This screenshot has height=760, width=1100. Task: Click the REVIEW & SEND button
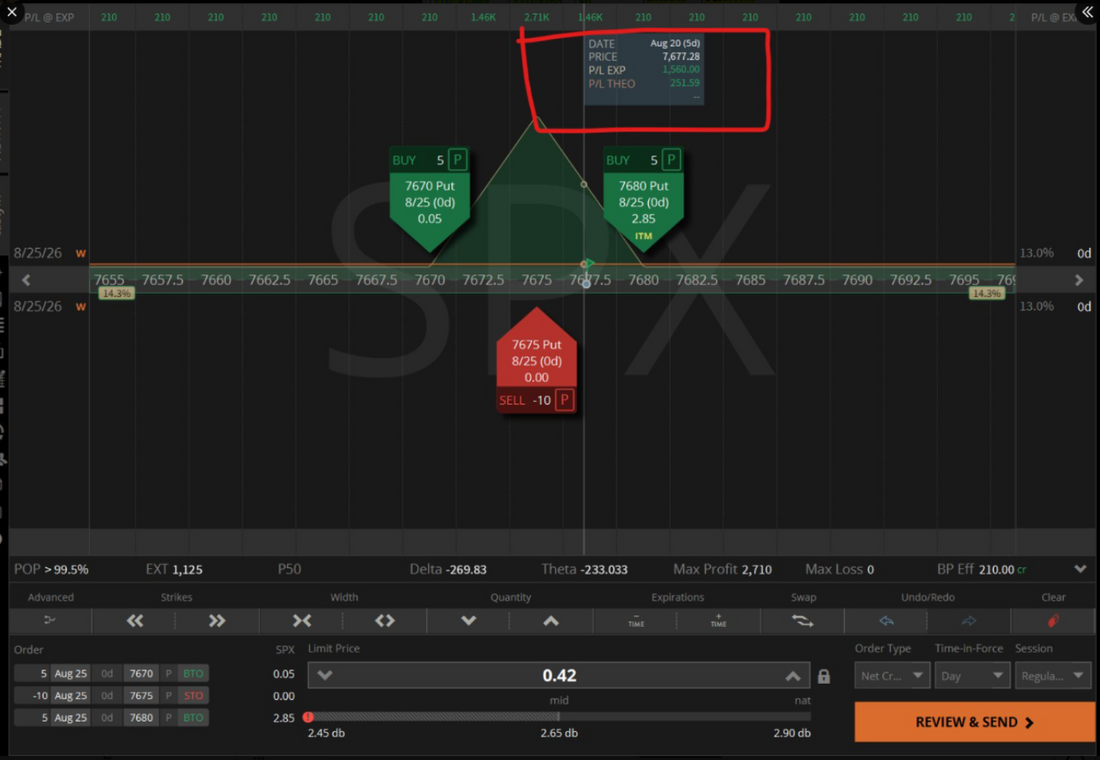click(974, 721)
